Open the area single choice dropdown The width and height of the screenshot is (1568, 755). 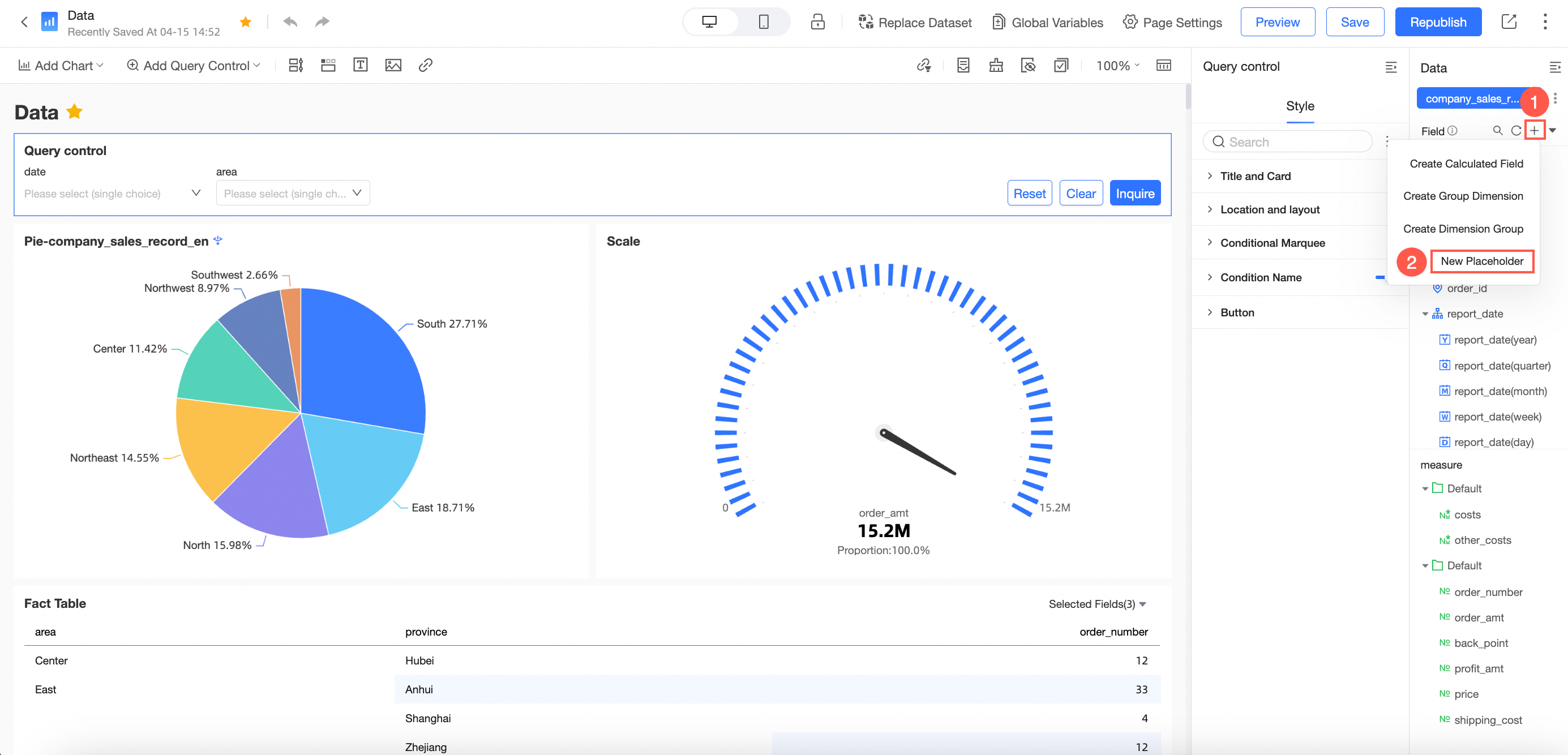point(293,194)
